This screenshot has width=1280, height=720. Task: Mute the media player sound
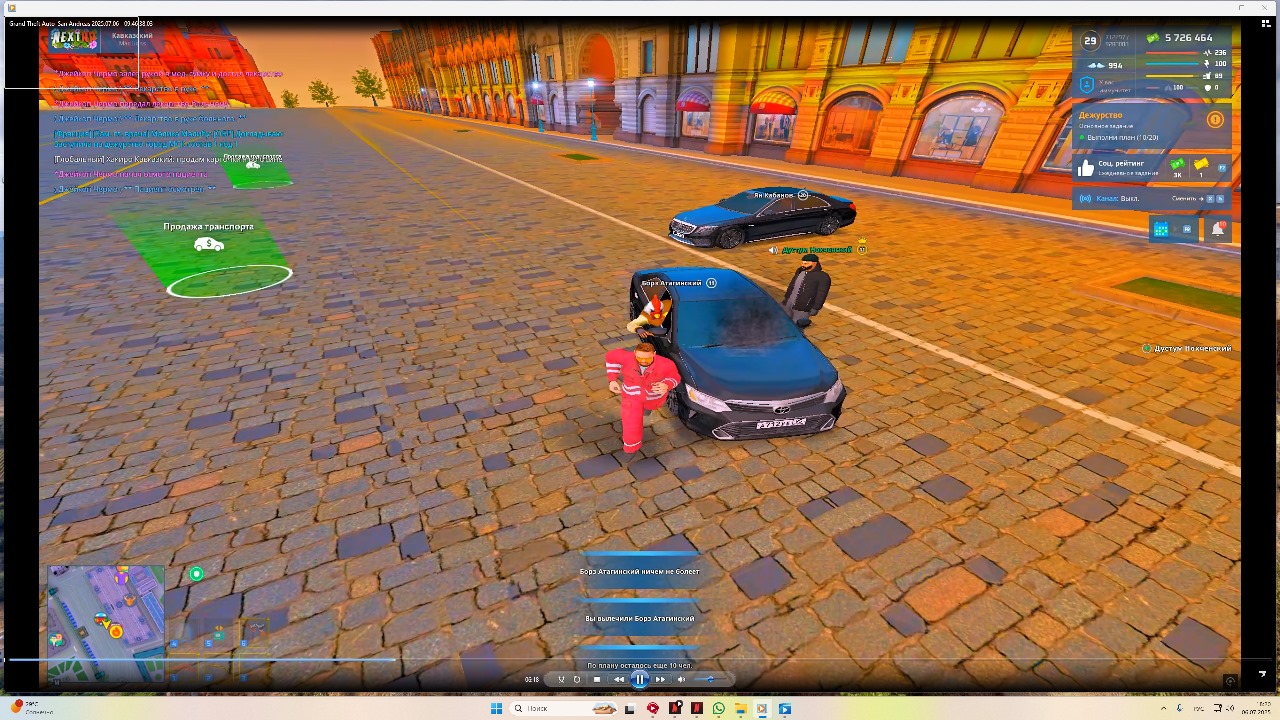681,679
